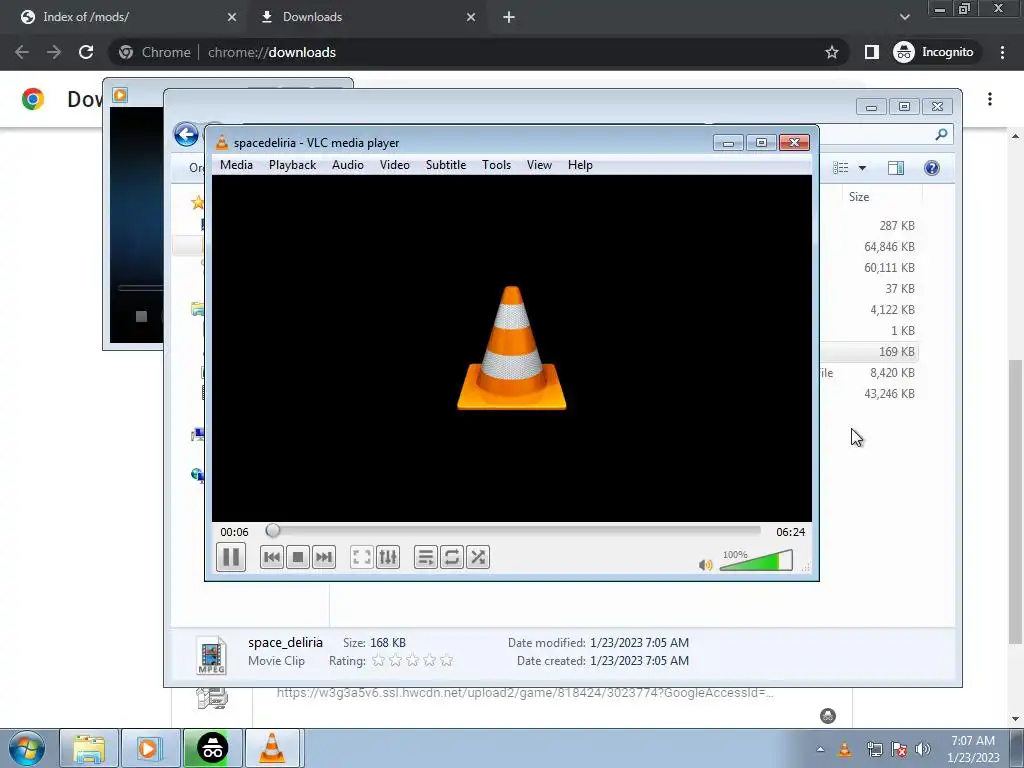Toggle loop mode in VLC
This screenshot has width=1024, height=768.
(x=452, y=557)
